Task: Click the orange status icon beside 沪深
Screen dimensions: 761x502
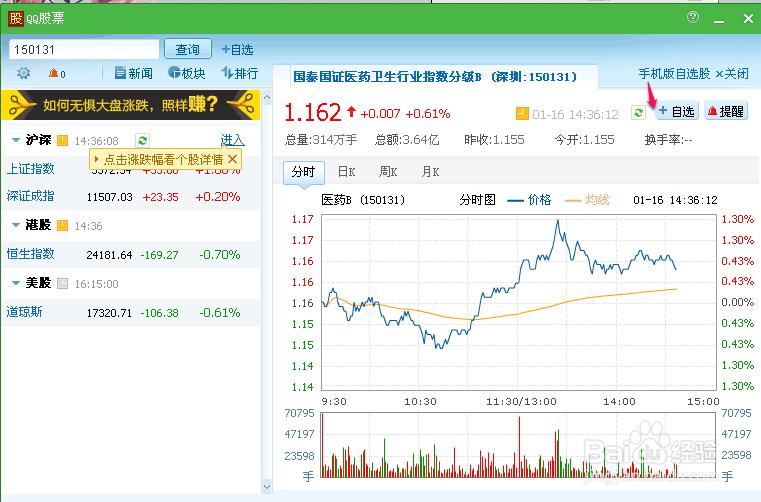Action: coord(63,141)
